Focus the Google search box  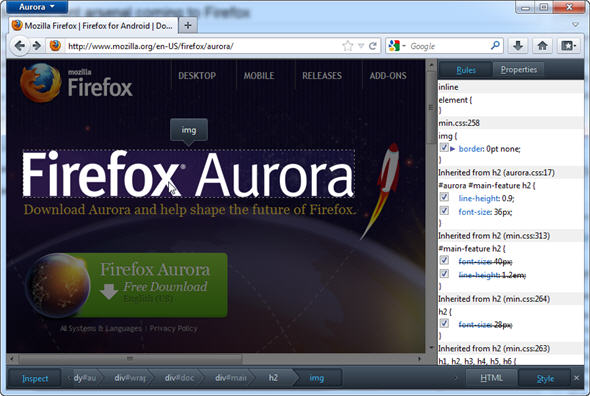[x=448, y=46]
